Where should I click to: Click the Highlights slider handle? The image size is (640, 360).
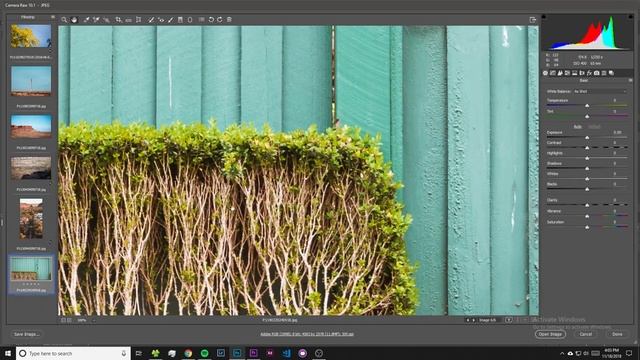click(587, 158)
